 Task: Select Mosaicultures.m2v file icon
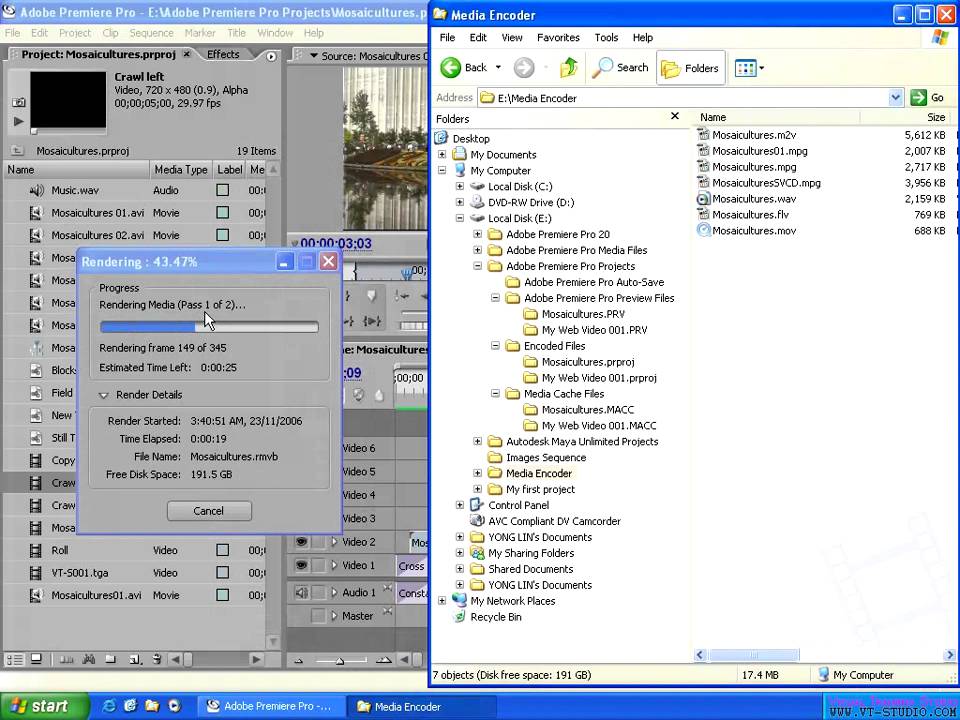click(703, 135)
